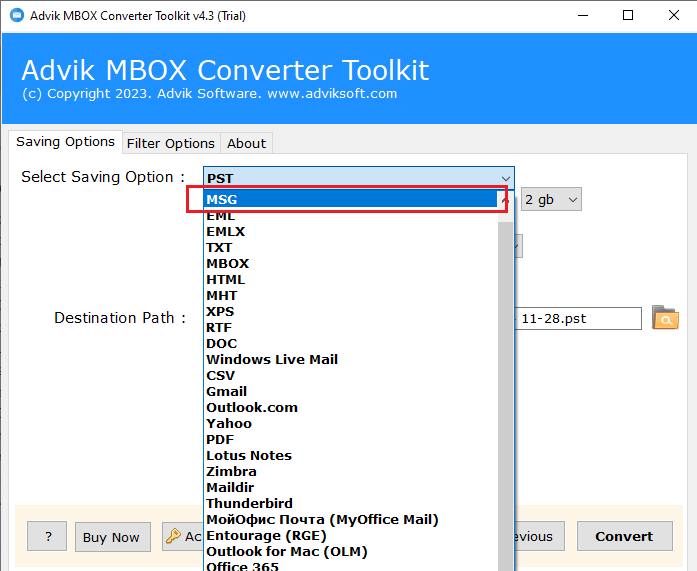Image resolution: width=697 pixels, height=571 pixels.
Task: Click the Activate button with key
Action: [x=183, y=536]
